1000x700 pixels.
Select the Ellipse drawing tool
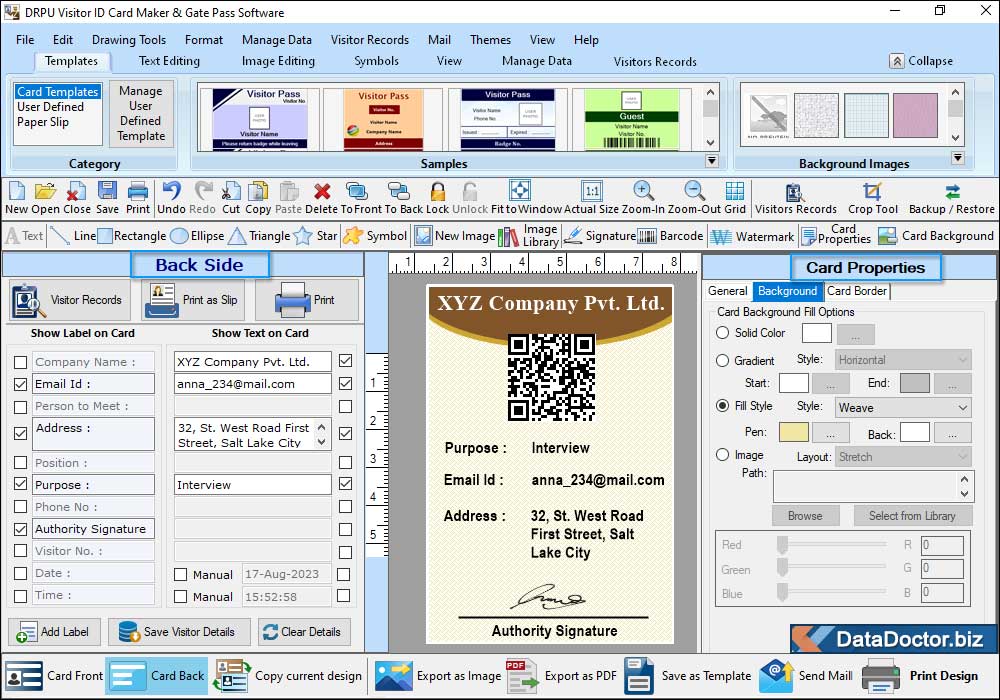[198, 236]
